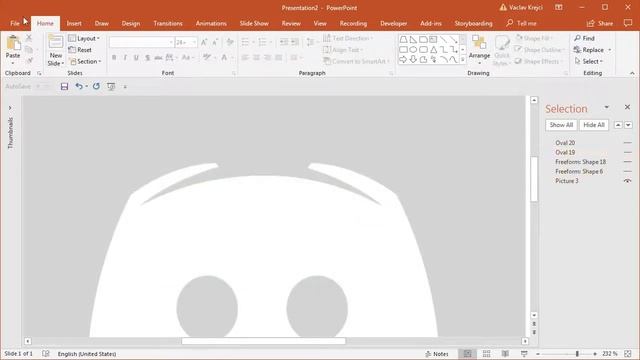640x360 pixels.
Task: Click the Bold formatting icon
Action: pyautogui.click(x=114, y=58)
